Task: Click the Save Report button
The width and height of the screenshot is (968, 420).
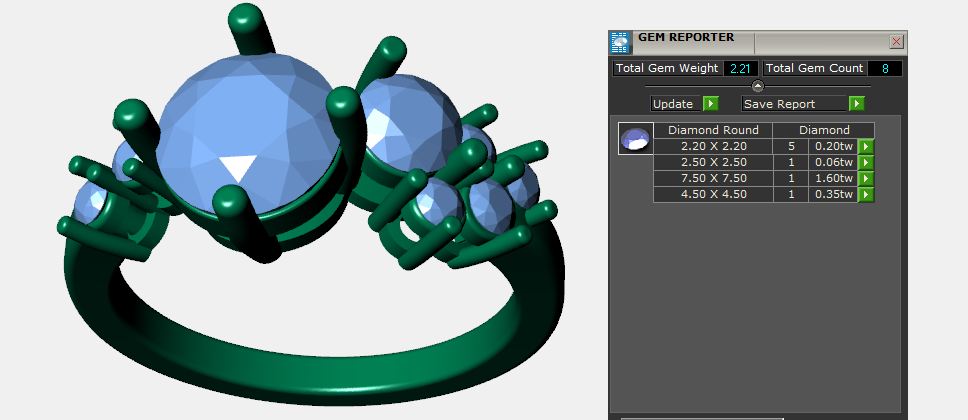Action: (x=795, y=104)
